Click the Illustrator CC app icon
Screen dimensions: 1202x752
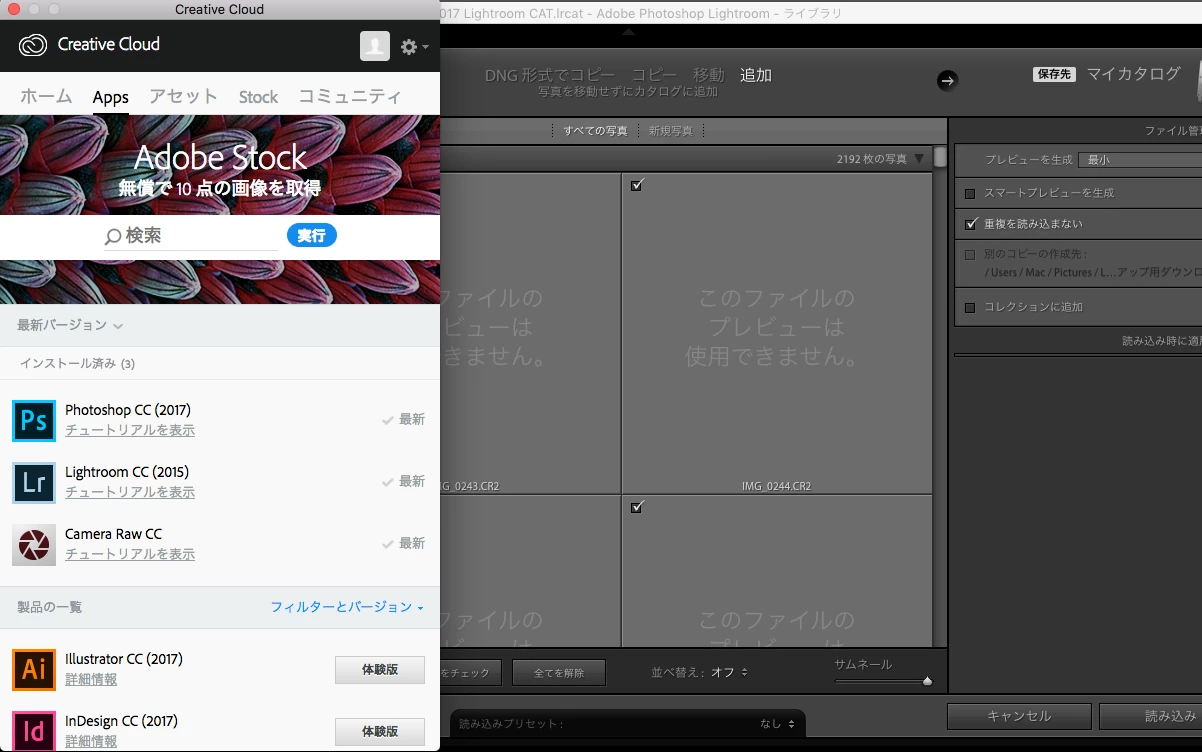(x=34, y=669)
